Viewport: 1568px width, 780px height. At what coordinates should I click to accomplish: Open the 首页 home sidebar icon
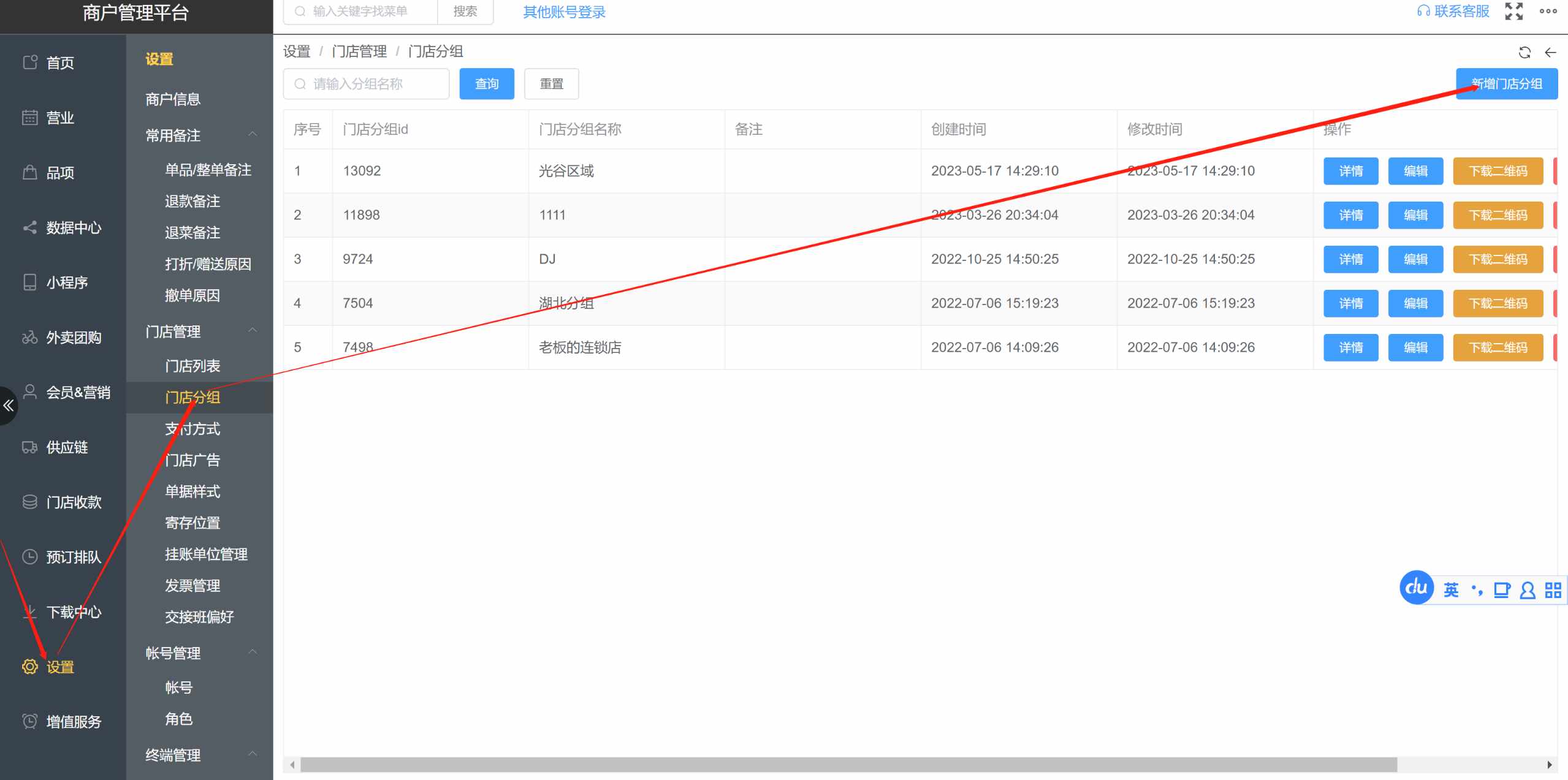(x=30, y=62)
